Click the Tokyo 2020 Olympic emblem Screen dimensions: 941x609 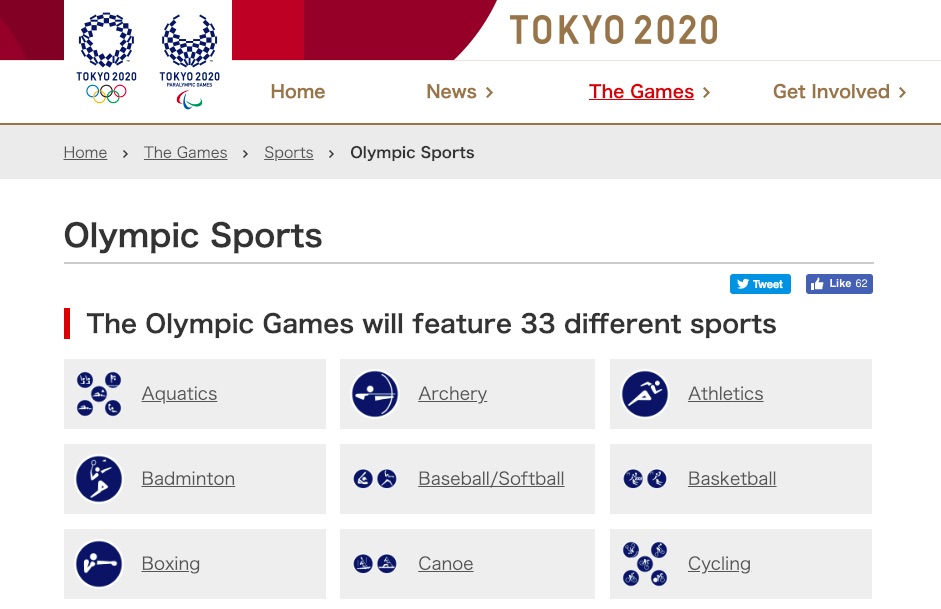click(x=106, y=57)
